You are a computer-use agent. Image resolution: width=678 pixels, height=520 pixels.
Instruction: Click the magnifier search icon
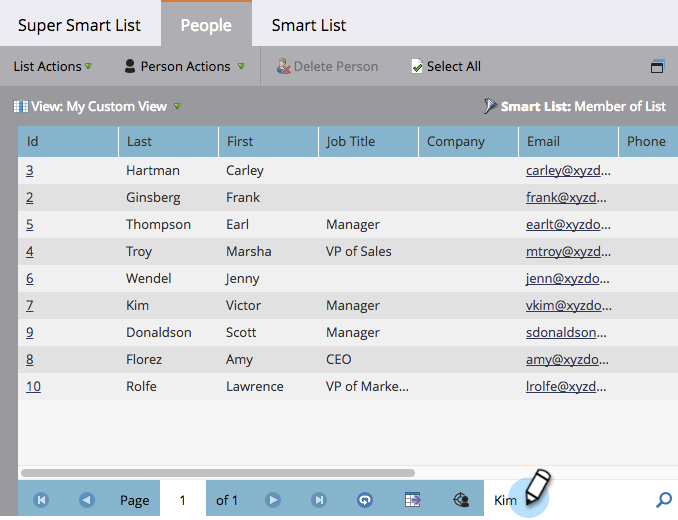tap(664, 500)
